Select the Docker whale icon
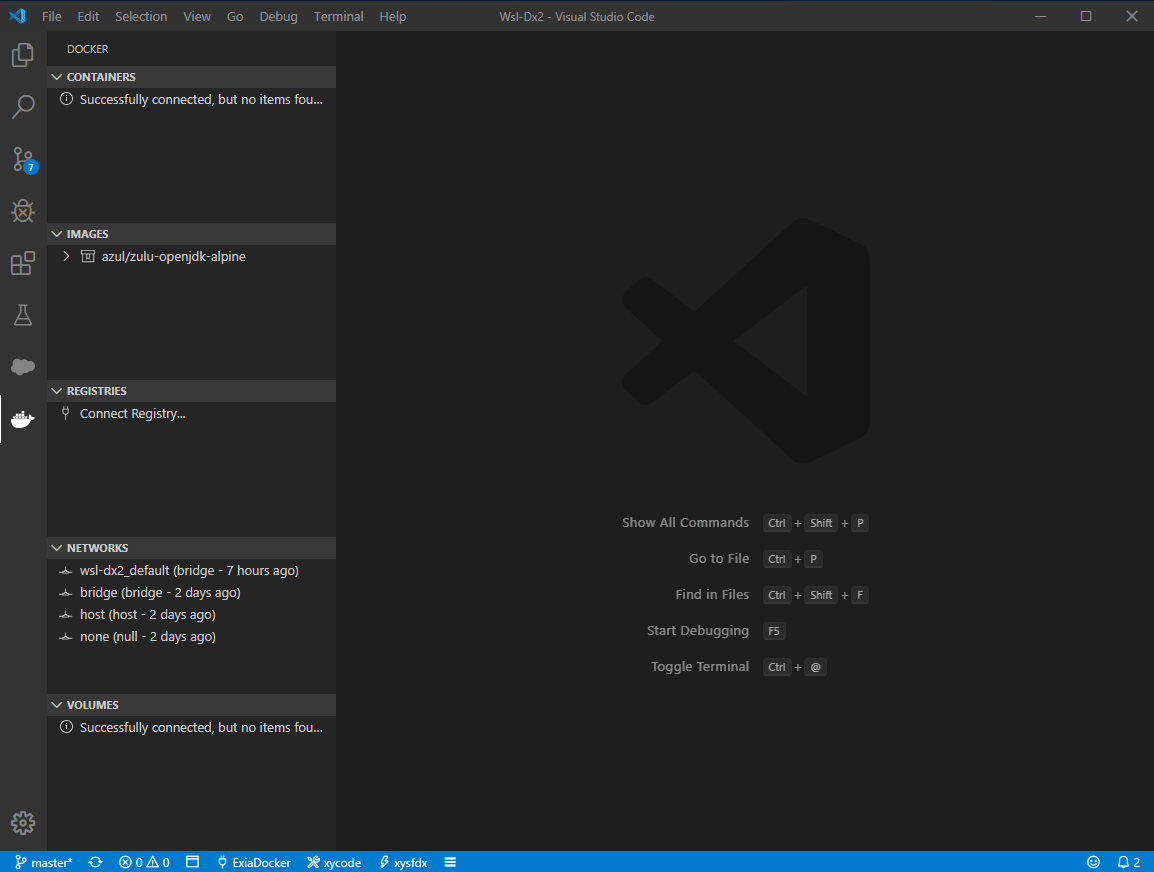Screen dimensions: 1154x872 [23, 419]
